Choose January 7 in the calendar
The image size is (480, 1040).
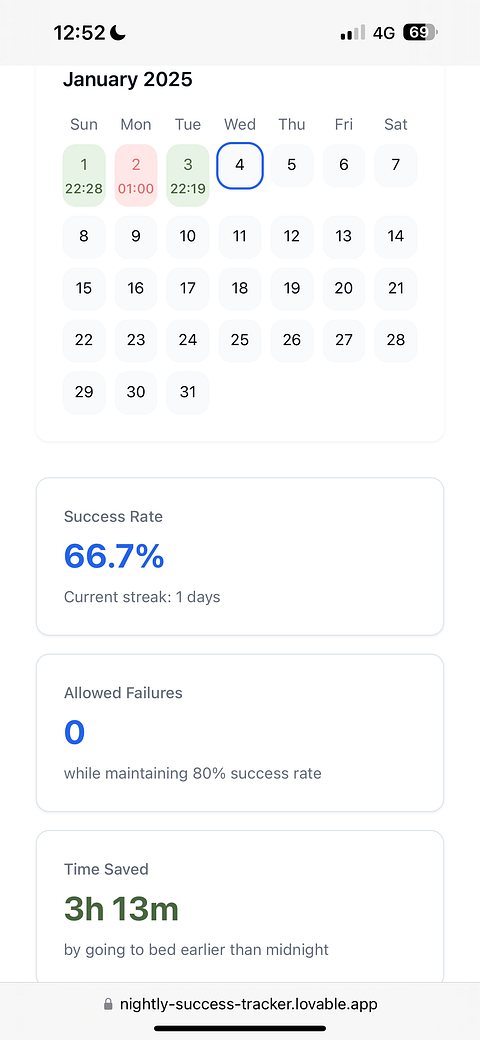(x=396, y=165)
